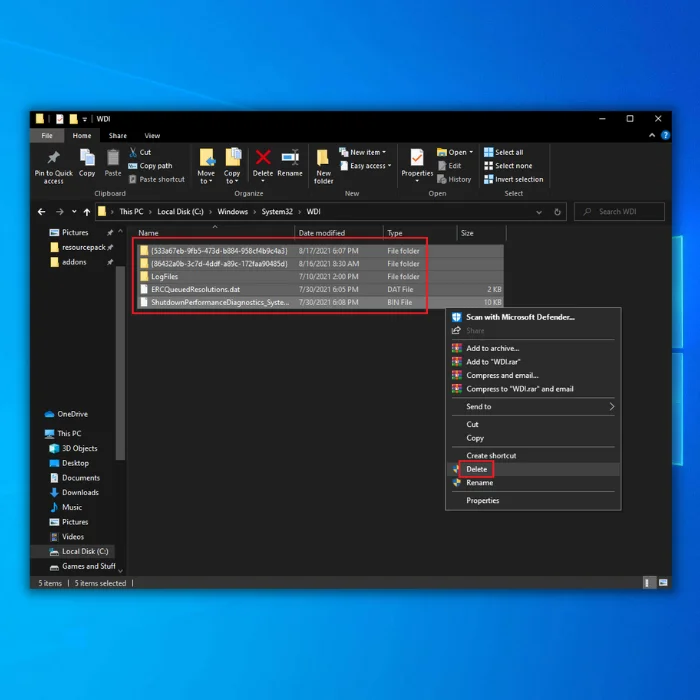Select Delete in the context menu
The width and height of the screenshot is (700, 700).
(477, 469)
